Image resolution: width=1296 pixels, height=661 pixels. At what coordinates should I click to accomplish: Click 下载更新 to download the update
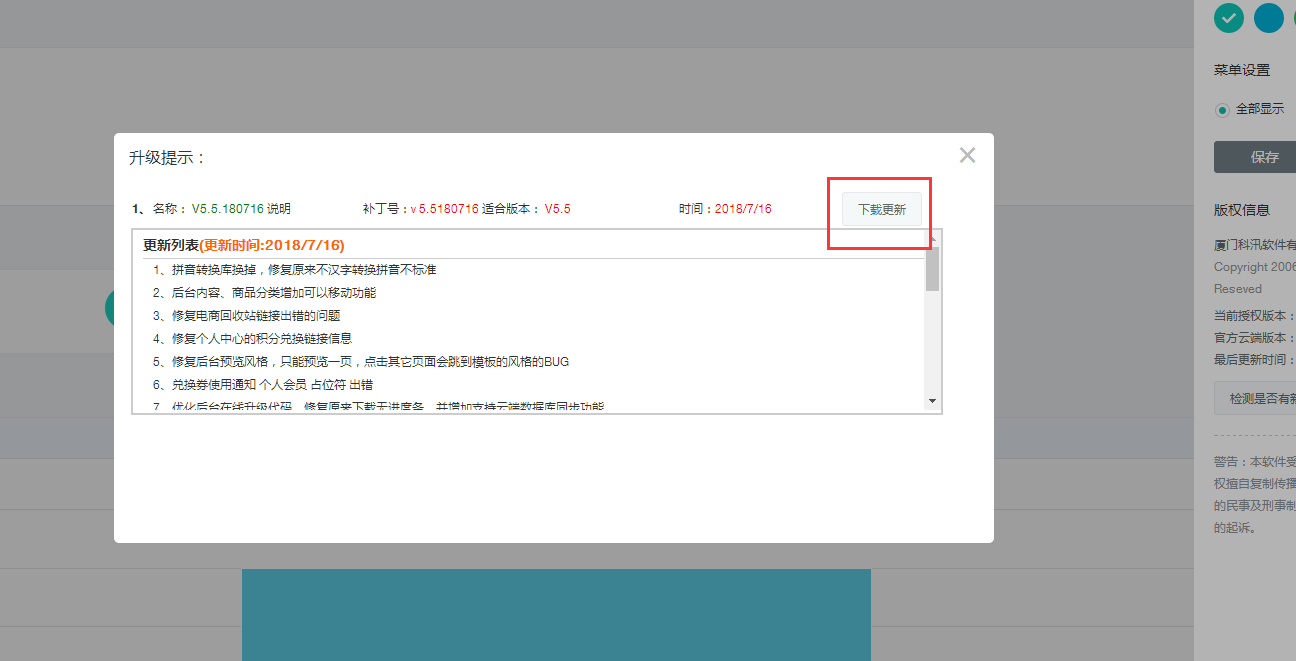click(880, 209)
